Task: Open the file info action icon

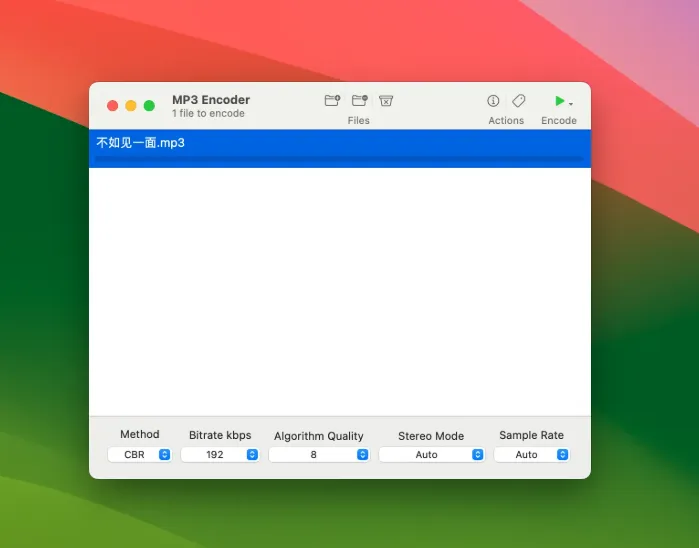Action: click(x=493, y=101)
